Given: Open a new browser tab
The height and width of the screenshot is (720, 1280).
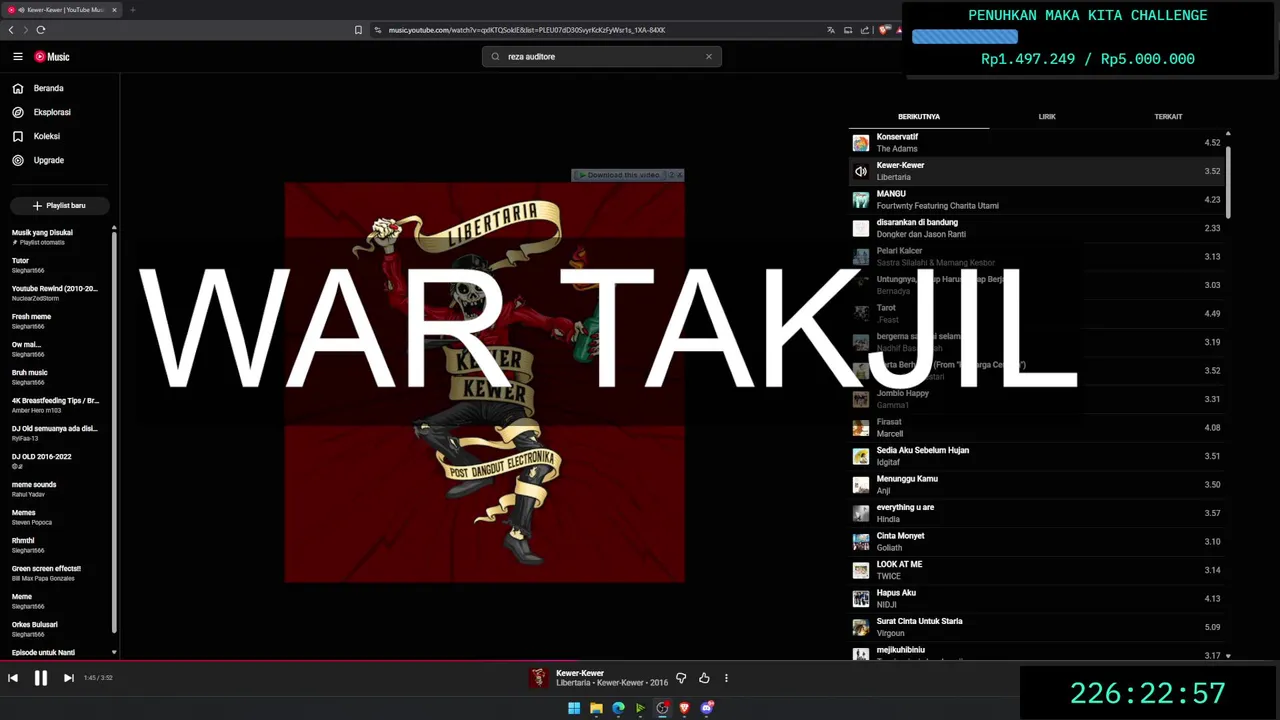Looking at the screenshot, I should [x=132, y=10].
